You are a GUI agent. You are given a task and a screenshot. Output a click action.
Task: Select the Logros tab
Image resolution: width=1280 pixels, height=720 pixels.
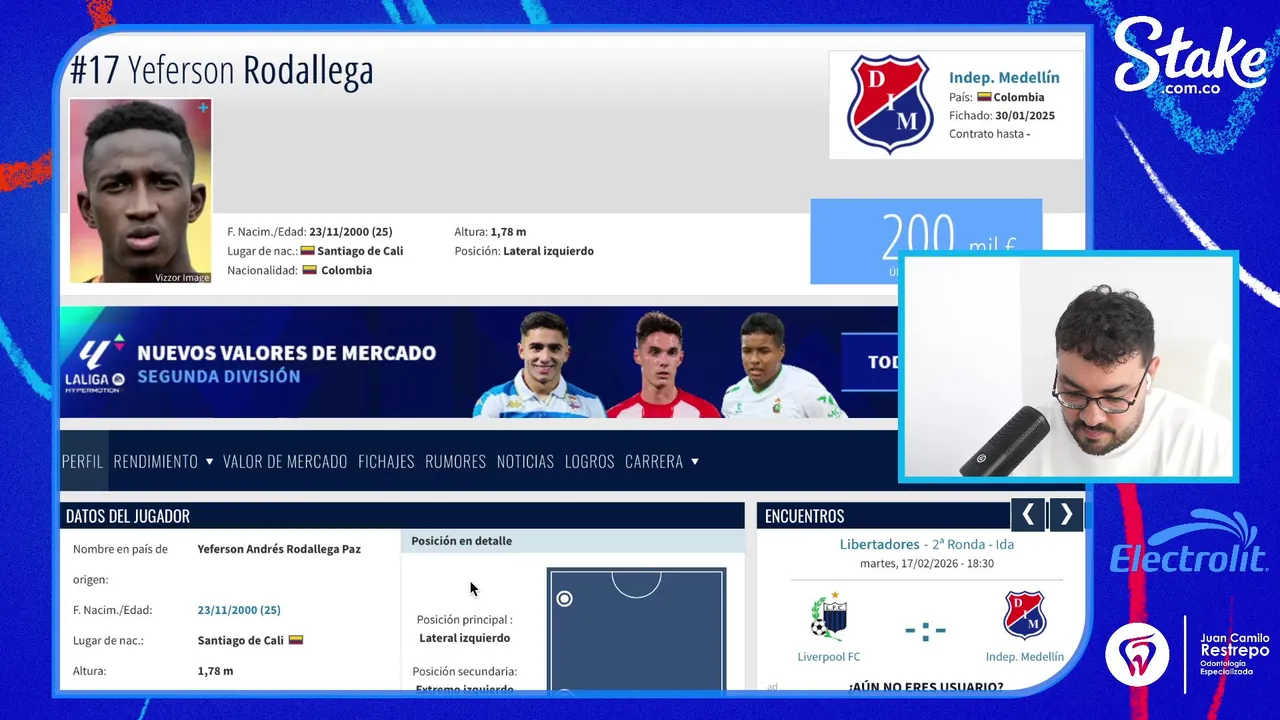[x=589, y=461]
